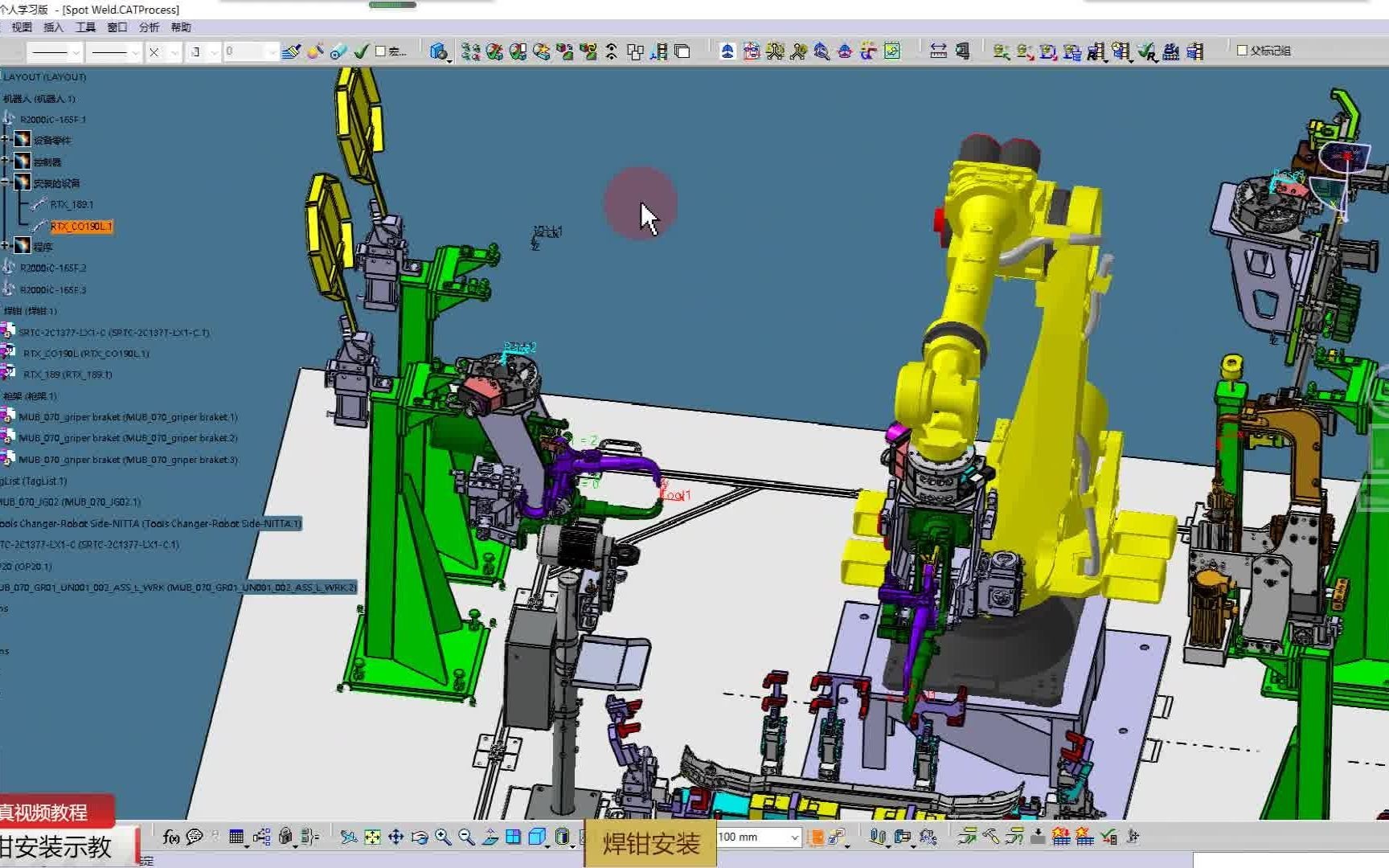1389x868 pixels.
Task: Open the 插入 menu
Action: [x=53, y=27]
